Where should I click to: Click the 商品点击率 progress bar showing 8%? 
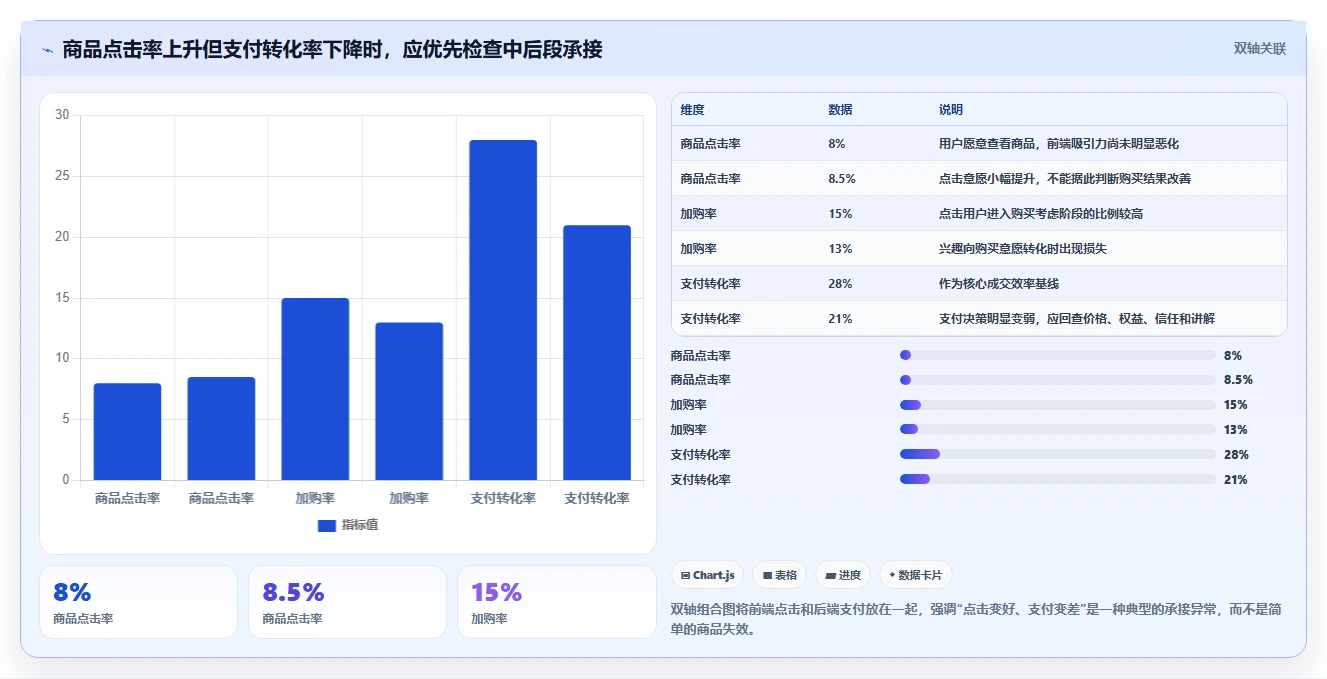pyautogui.click(x=1058, y=355)
